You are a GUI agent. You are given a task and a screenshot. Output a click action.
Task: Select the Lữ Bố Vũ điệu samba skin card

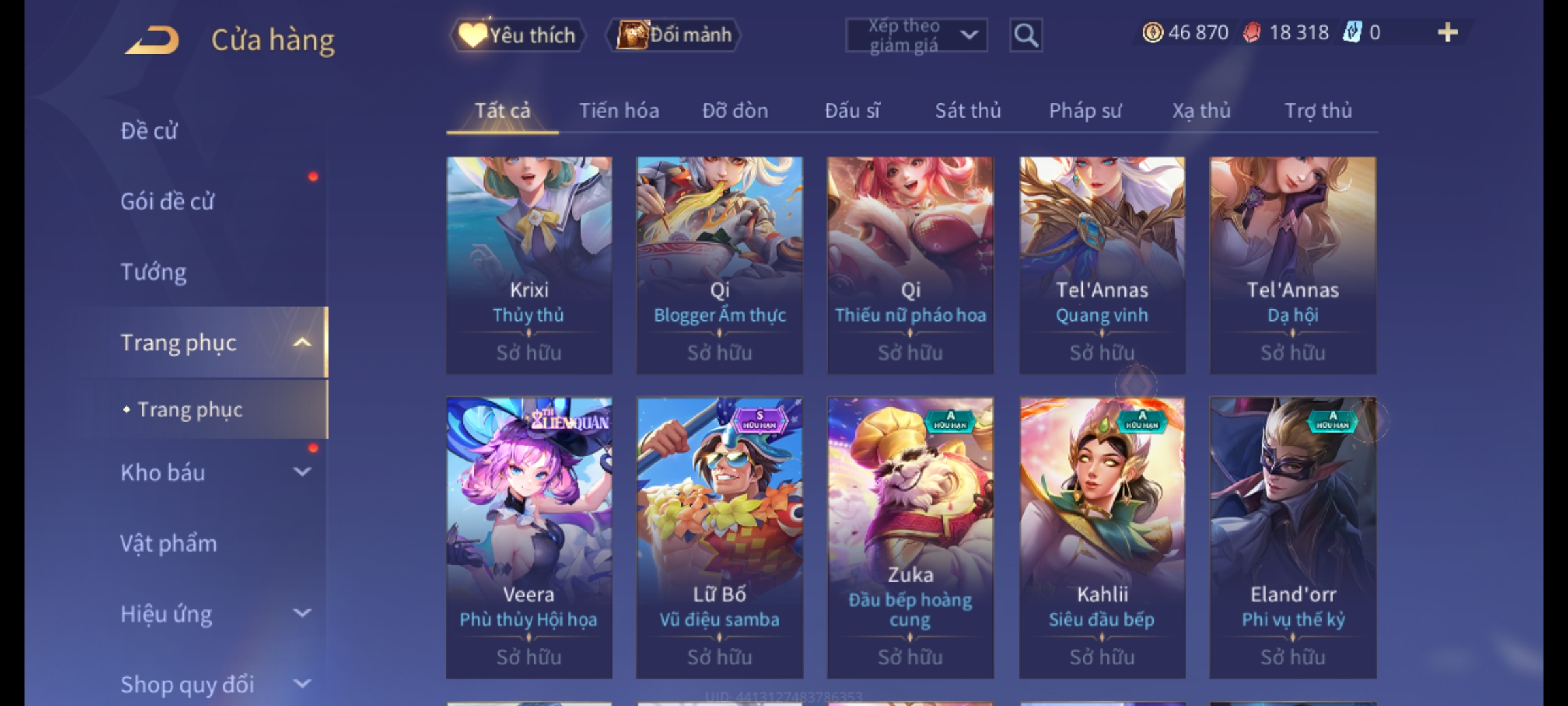pos(719,537)
